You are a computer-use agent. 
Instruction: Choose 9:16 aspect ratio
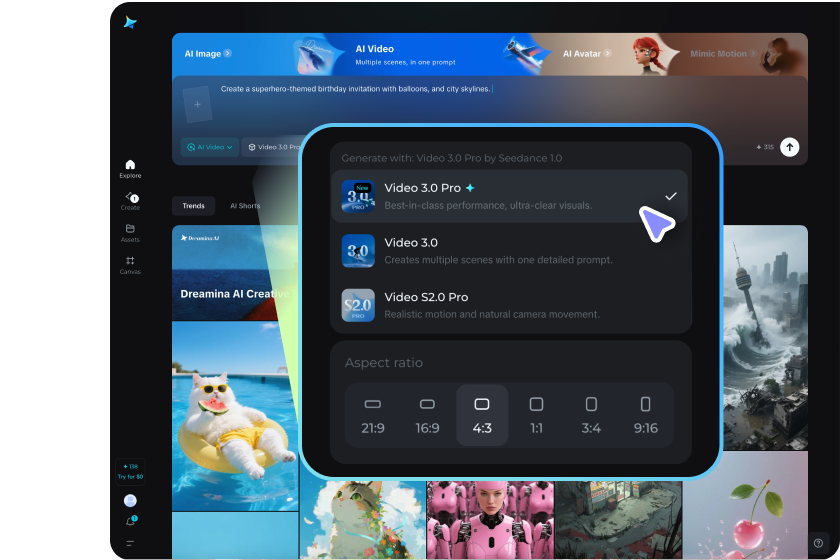tap(646, 415)
